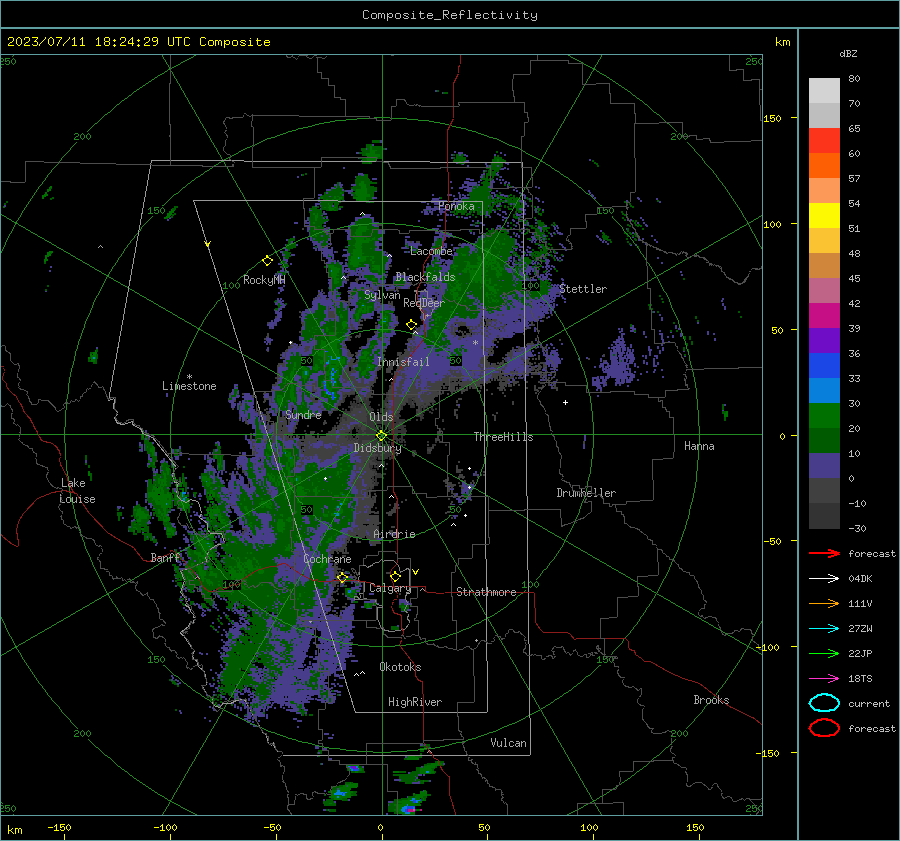Click the white plus marker west of Hanna

[565, 402]
